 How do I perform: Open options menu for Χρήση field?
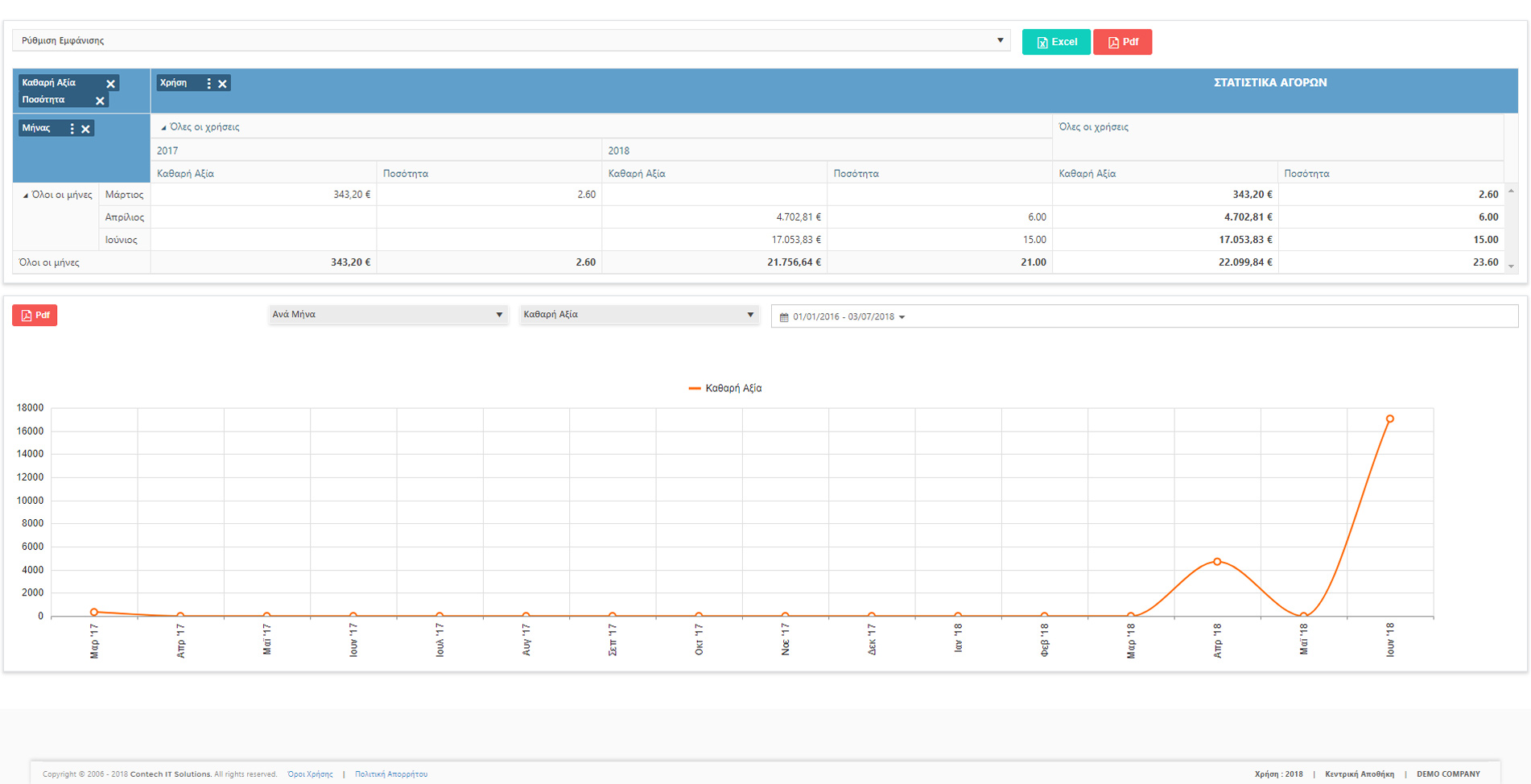[208, 84]
